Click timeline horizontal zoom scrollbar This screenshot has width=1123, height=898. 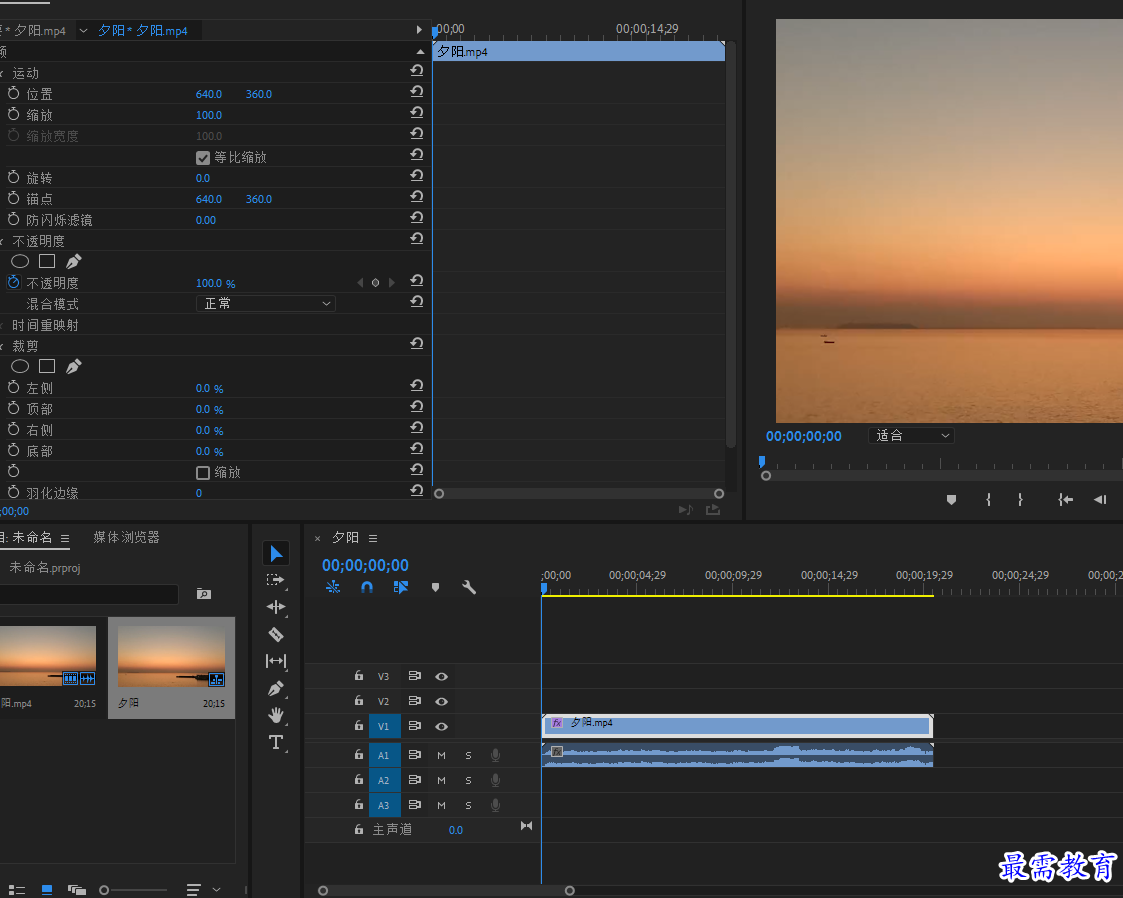tap(446, 891)
